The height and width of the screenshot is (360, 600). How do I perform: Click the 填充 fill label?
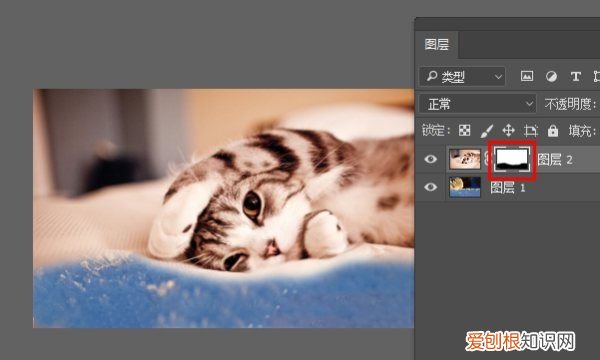(582, 131)
